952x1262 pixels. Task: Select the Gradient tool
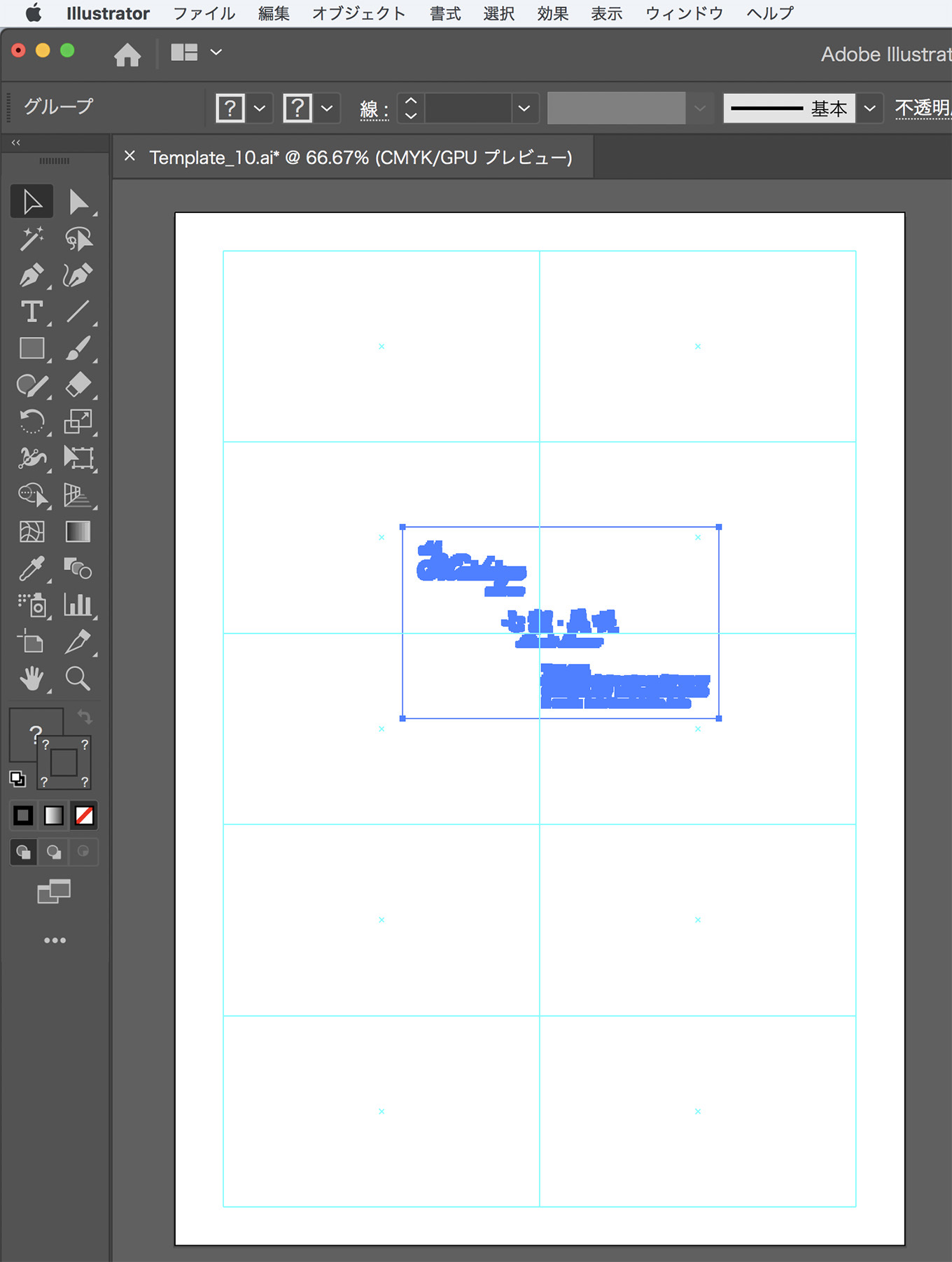(78, 532)
